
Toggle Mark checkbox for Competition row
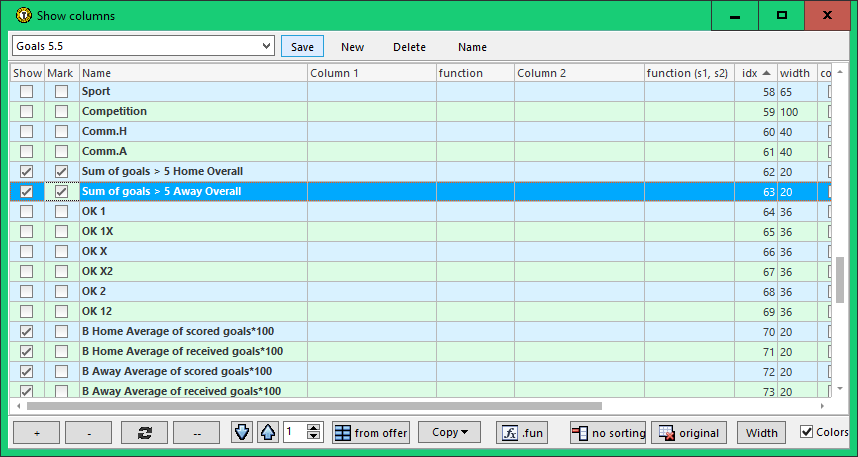(x=62, y=111)
